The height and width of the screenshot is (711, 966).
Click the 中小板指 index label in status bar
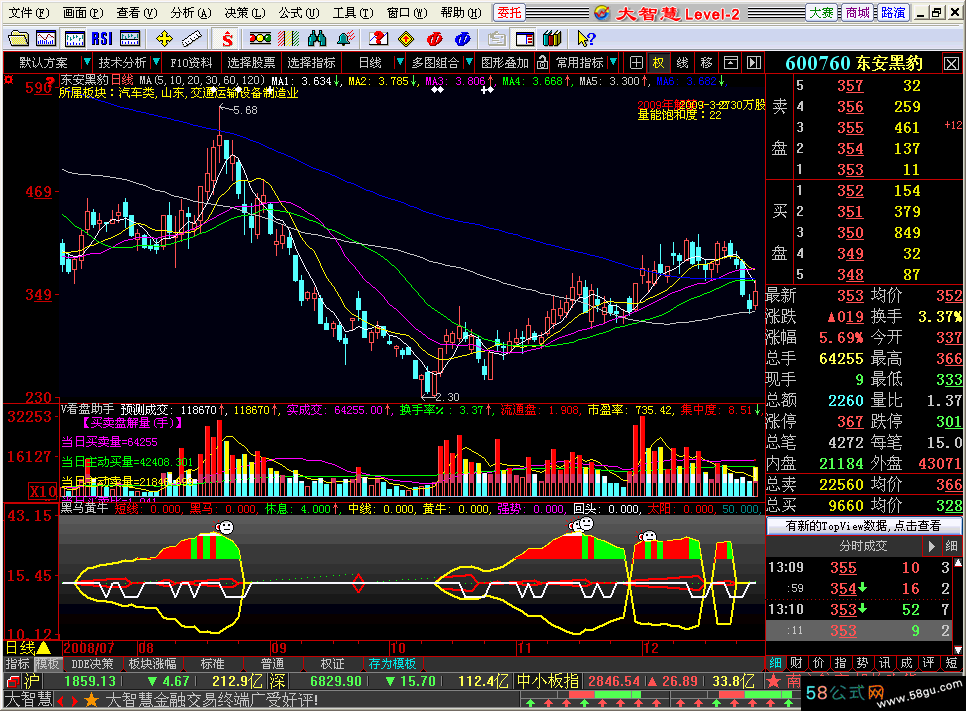pyautogui.click(x=547, y=681)
